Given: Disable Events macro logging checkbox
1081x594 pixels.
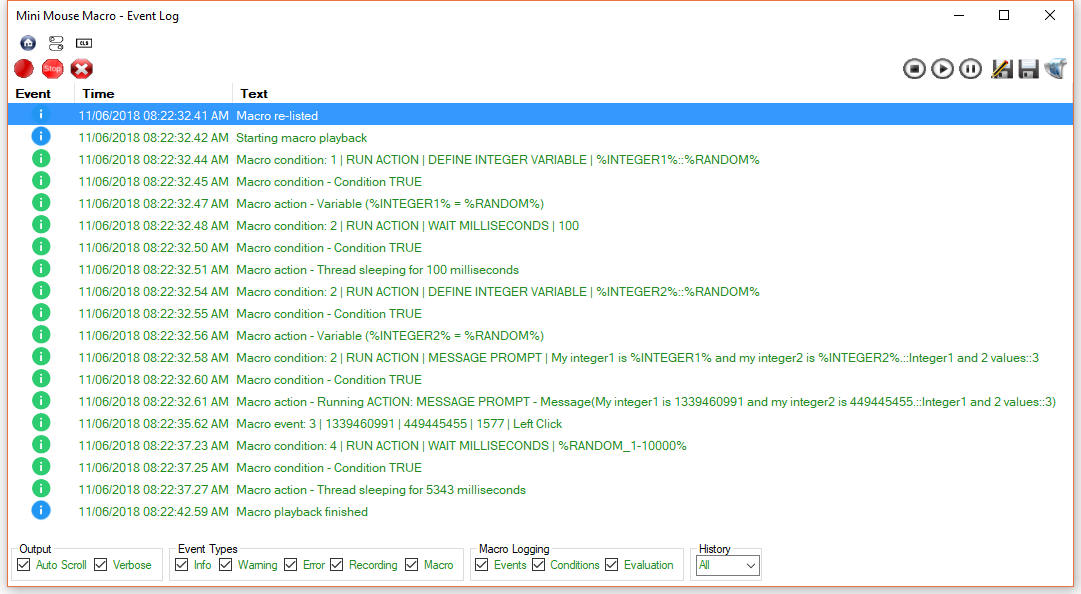Looking at the screenshot, I should point(482,564).
